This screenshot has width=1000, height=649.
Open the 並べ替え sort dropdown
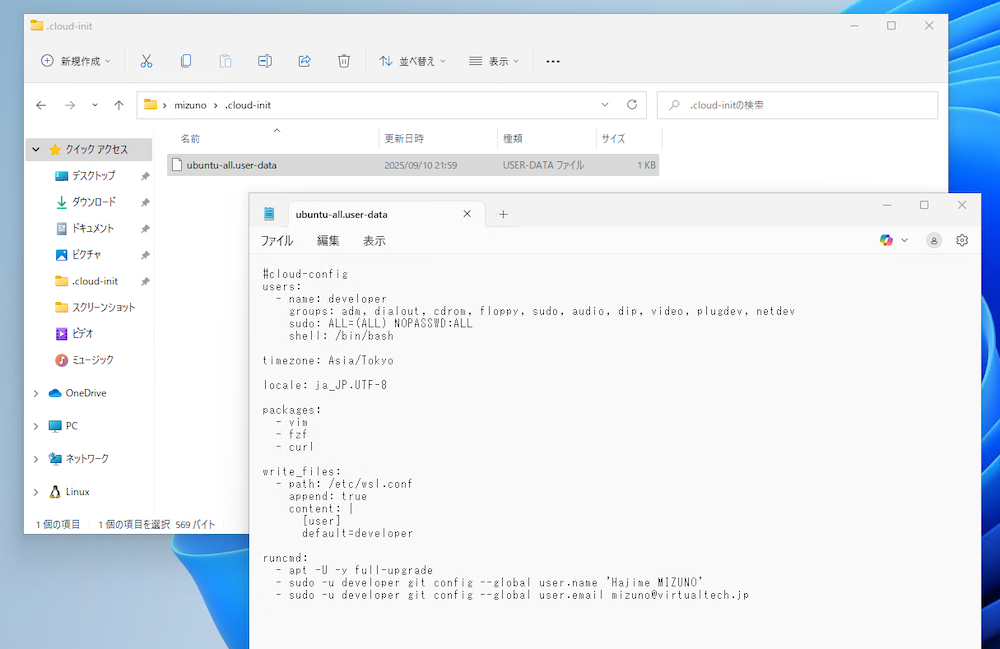412,61
